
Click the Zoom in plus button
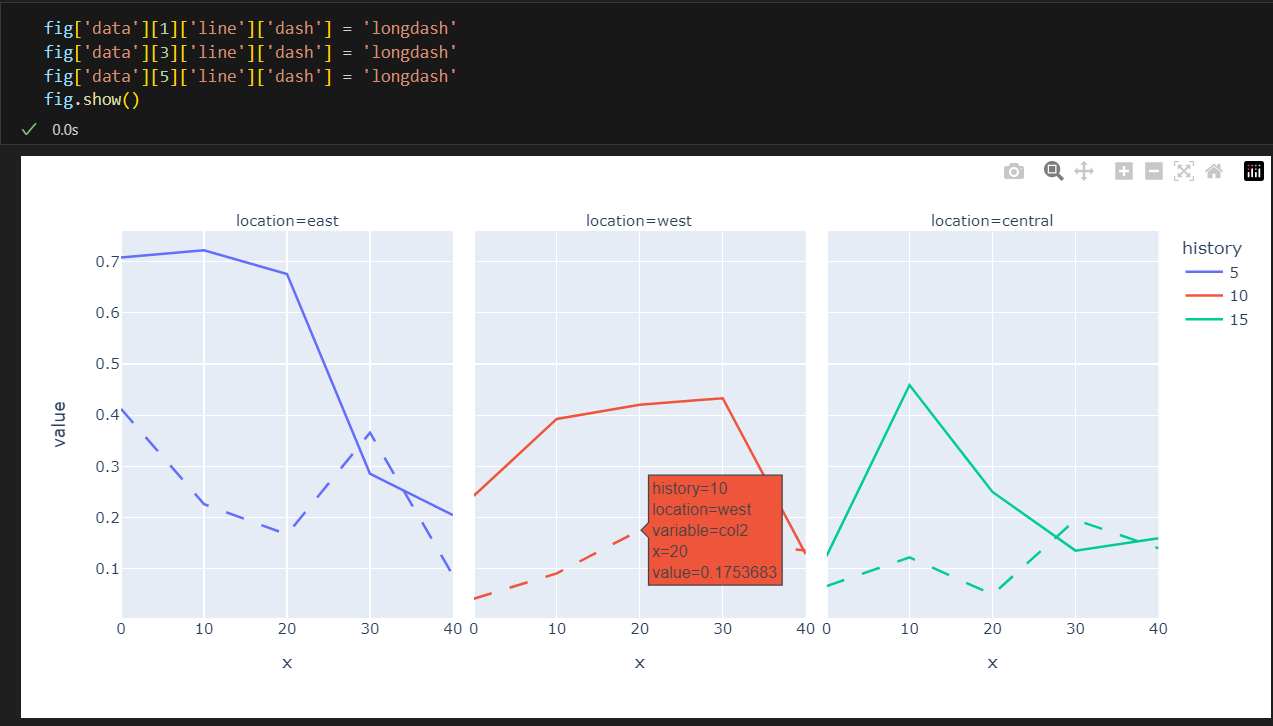click(x=1124, y=171)
